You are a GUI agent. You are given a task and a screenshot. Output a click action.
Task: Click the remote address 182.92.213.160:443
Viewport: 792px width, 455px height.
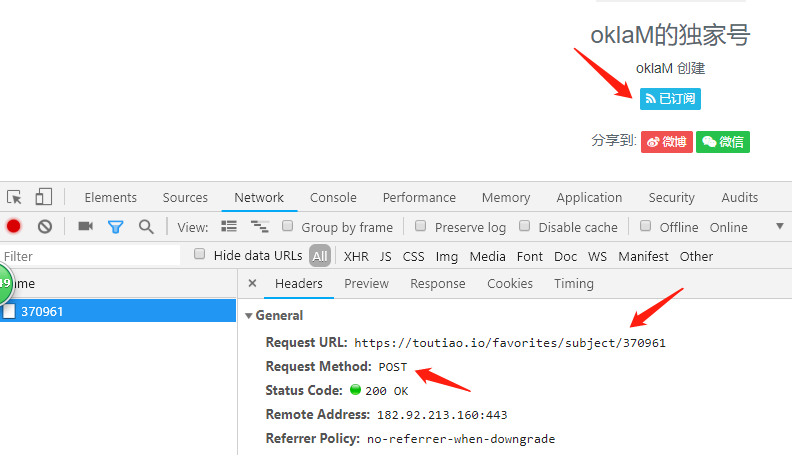pos(442,415)
